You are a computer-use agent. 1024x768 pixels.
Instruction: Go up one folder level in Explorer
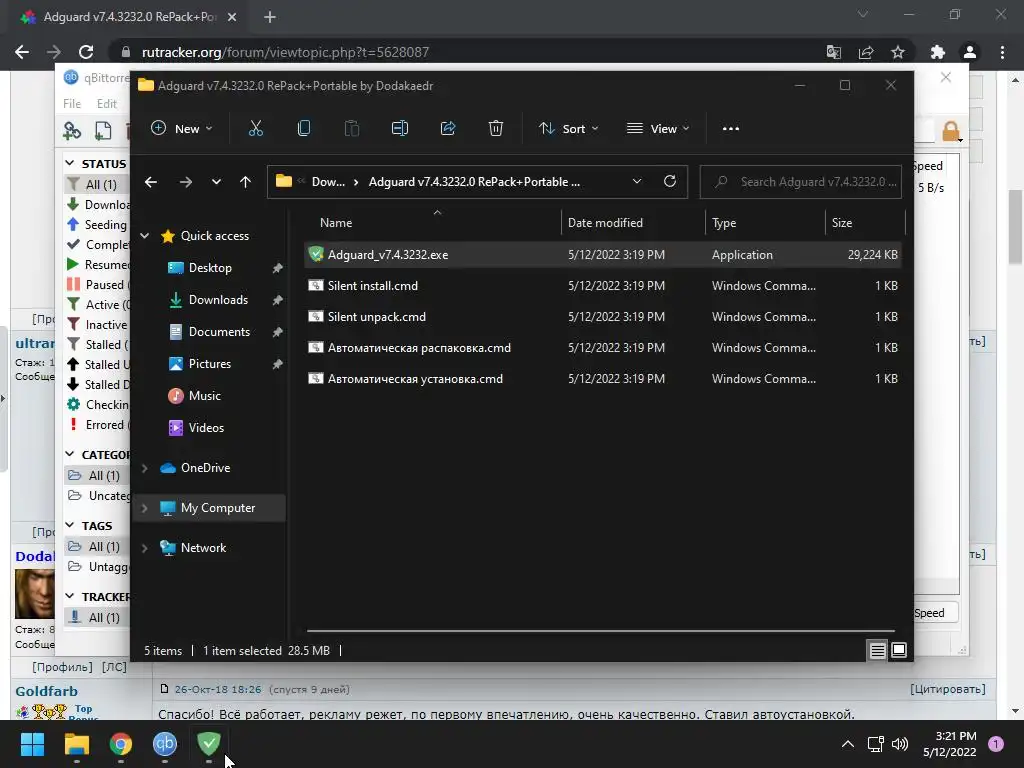[x=245, y=182]
